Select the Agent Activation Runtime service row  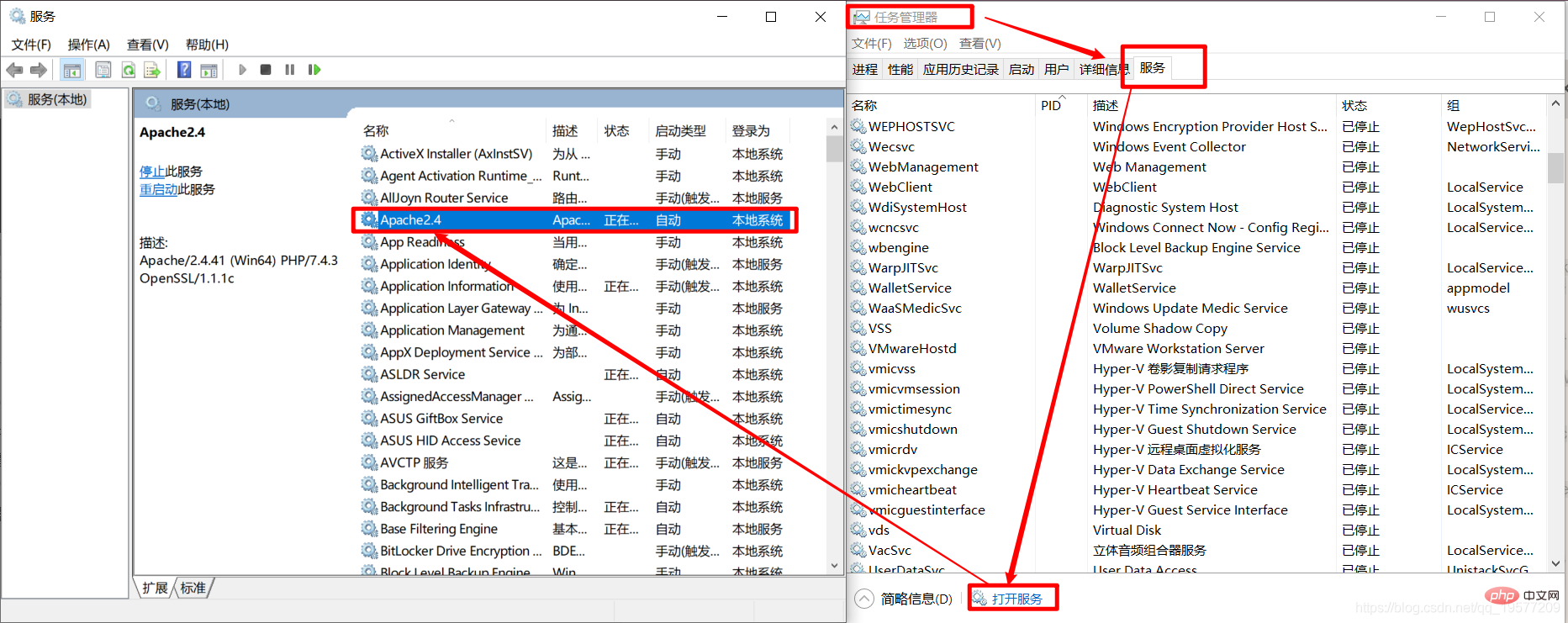click(x=574, y=176)
